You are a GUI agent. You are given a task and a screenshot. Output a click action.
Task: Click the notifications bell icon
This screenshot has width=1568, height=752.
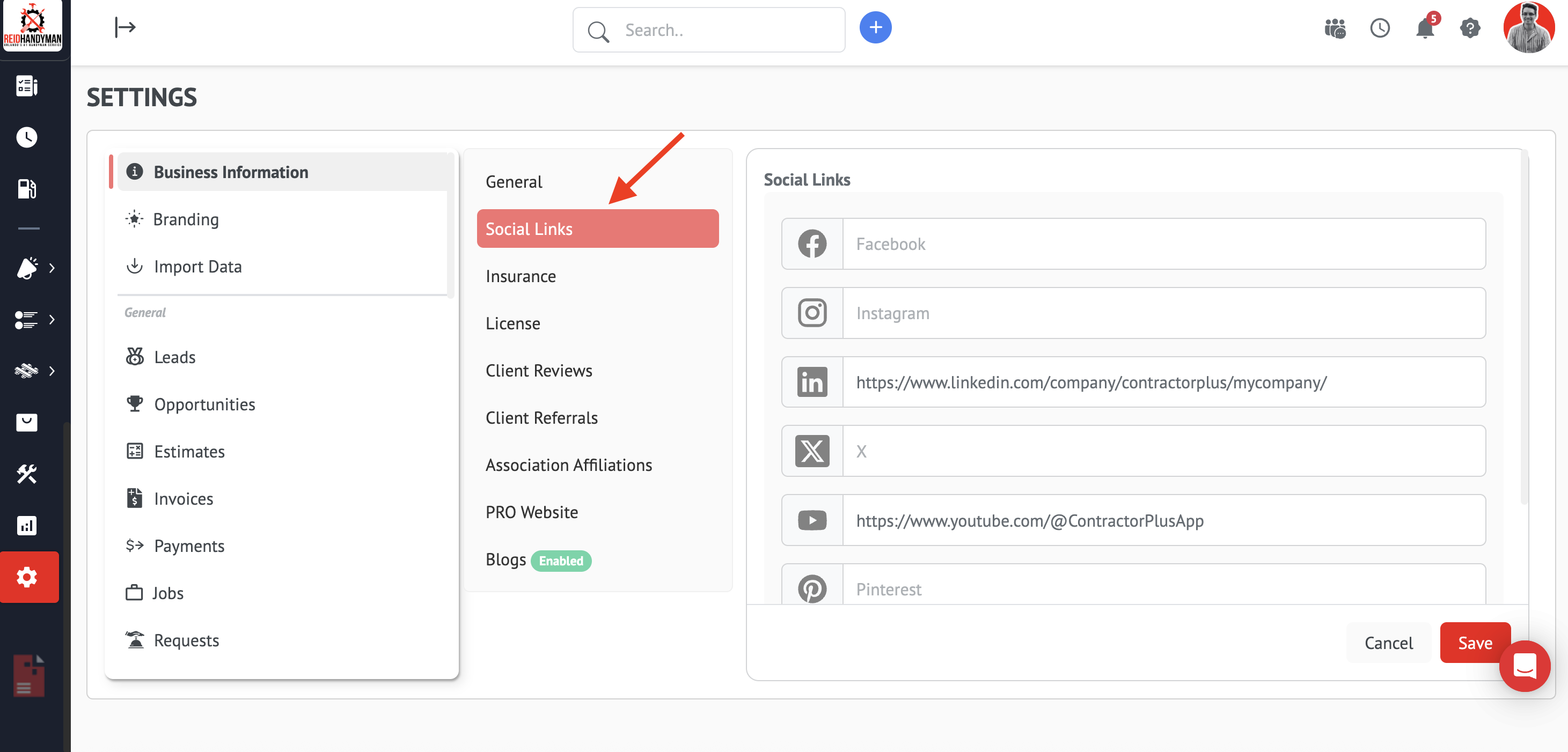click(x=1424, y=28)
